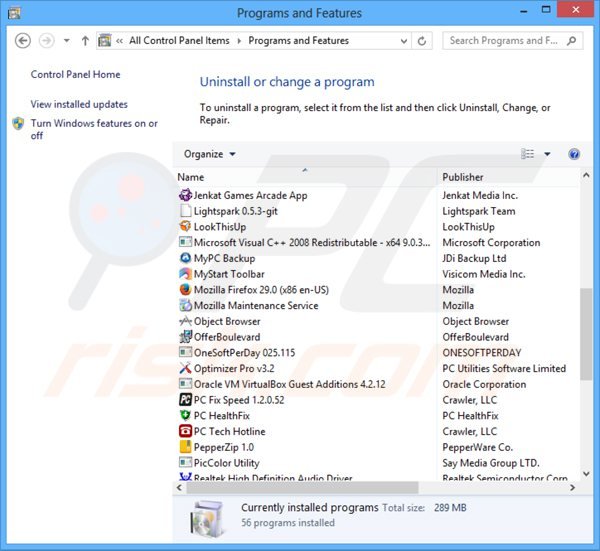Select the MyPC Backup program name

tap(224, 259)
